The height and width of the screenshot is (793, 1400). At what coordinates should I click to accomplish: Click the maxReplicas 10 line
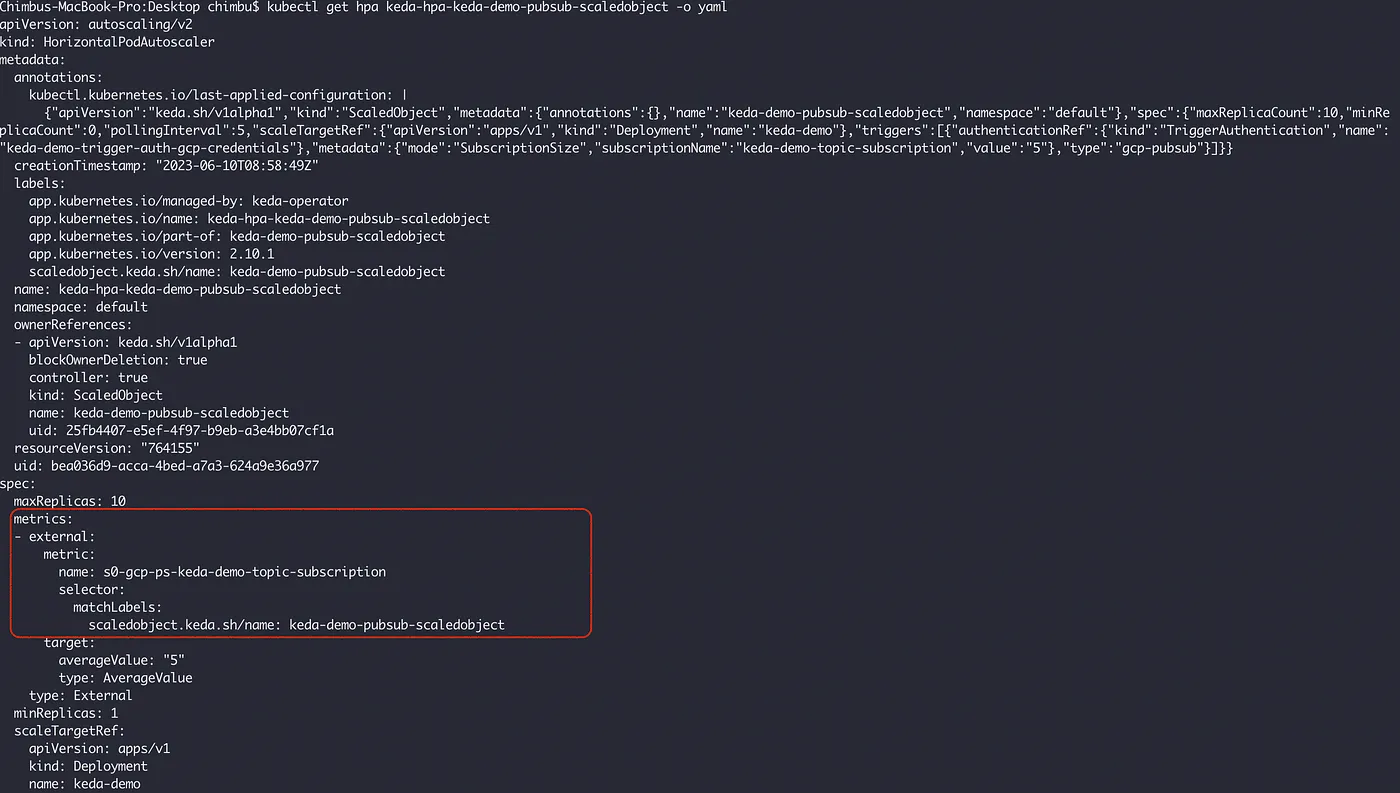pos(70,501)
